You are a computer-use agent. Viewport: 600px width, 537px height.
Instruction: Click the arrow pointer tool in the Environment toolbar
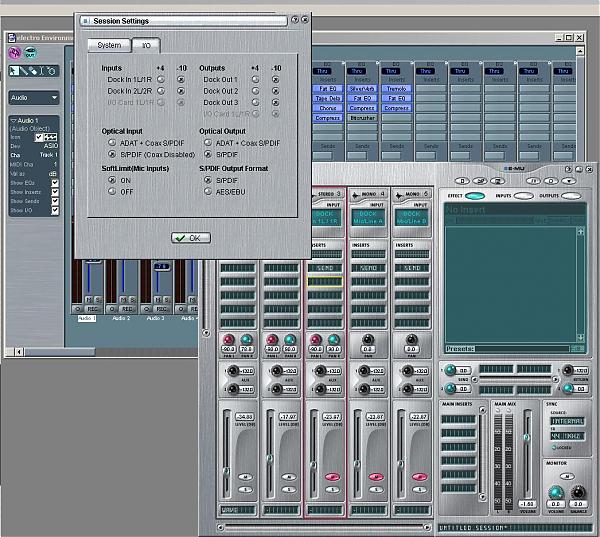pyautogui.click(x=16, y=70)
